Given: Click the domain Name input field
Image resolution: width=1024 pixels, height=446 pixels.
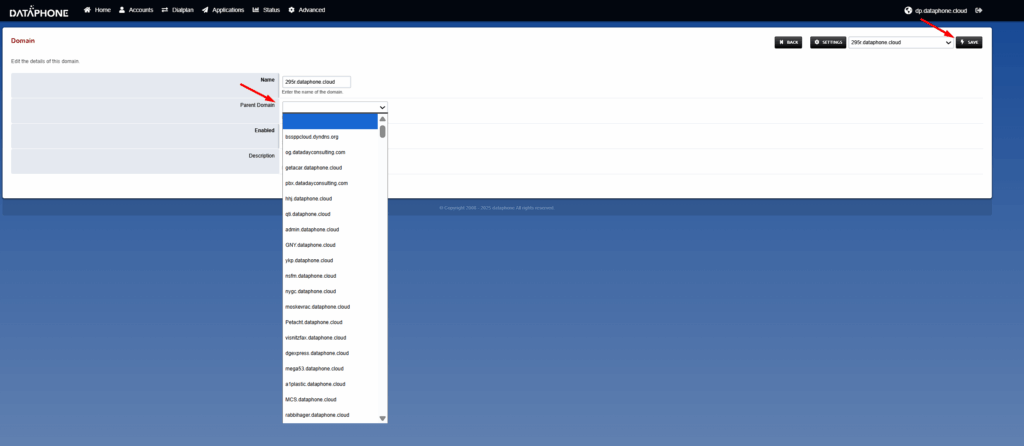Looking at the screenshot, I should [317, 82].
